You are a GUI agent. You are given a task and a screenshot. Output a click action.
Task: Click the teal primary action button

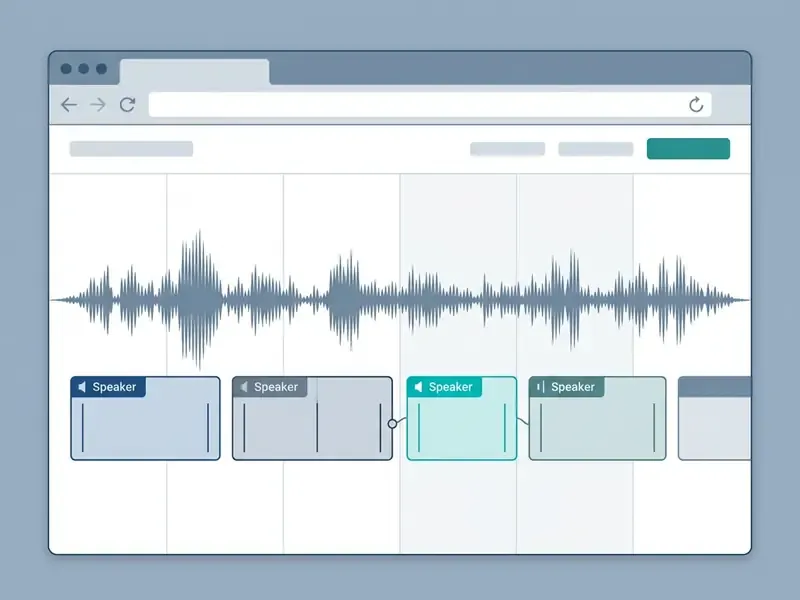tap(688, 148)
